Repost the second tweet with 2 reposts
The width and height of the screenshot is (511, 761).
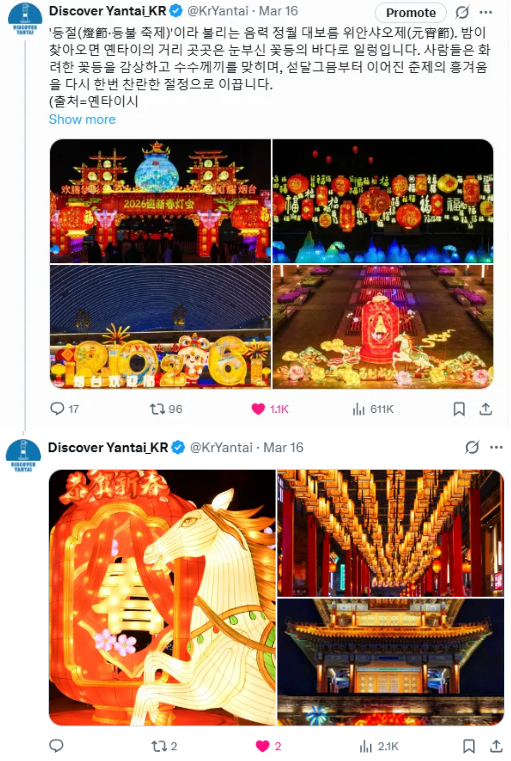pos(164,746)
